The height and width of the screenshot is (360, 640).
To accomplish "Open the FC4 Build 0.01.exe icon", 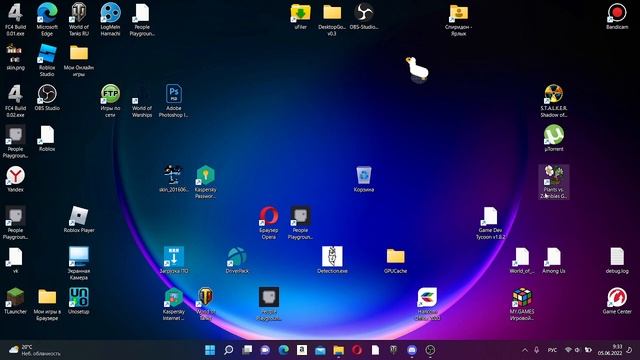I will 15,19.
